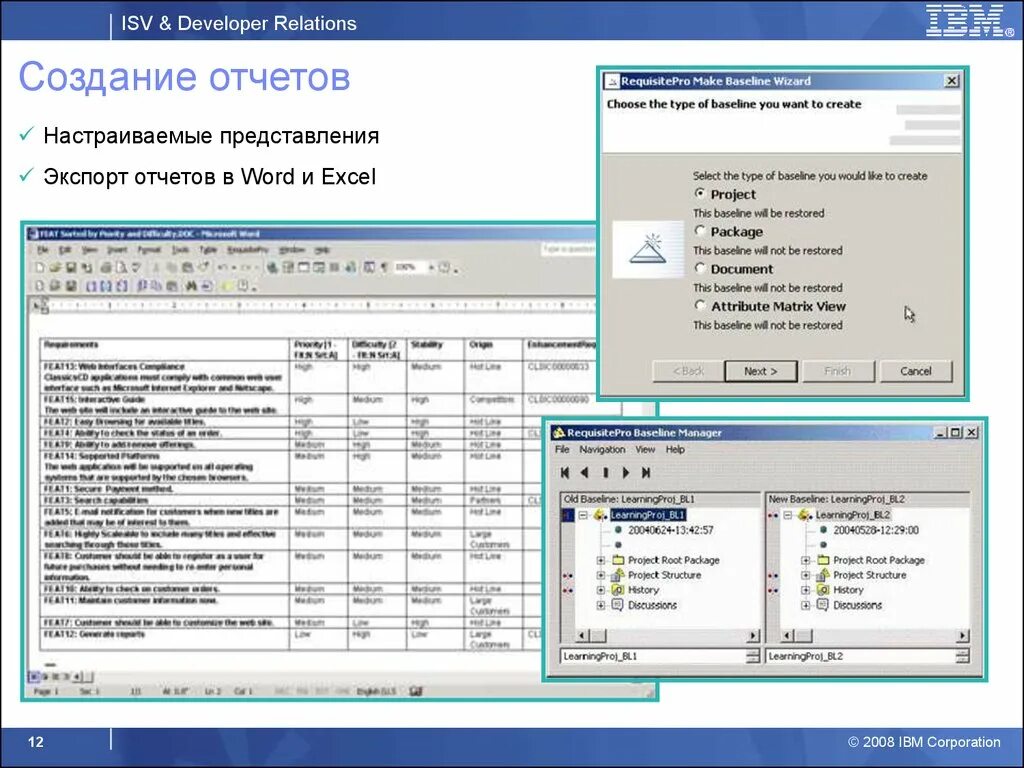Image resolution: width=1024 pixels, height=768 pixels.
Task: Click the Finish button in the wizard
Action: pos(837,371)
